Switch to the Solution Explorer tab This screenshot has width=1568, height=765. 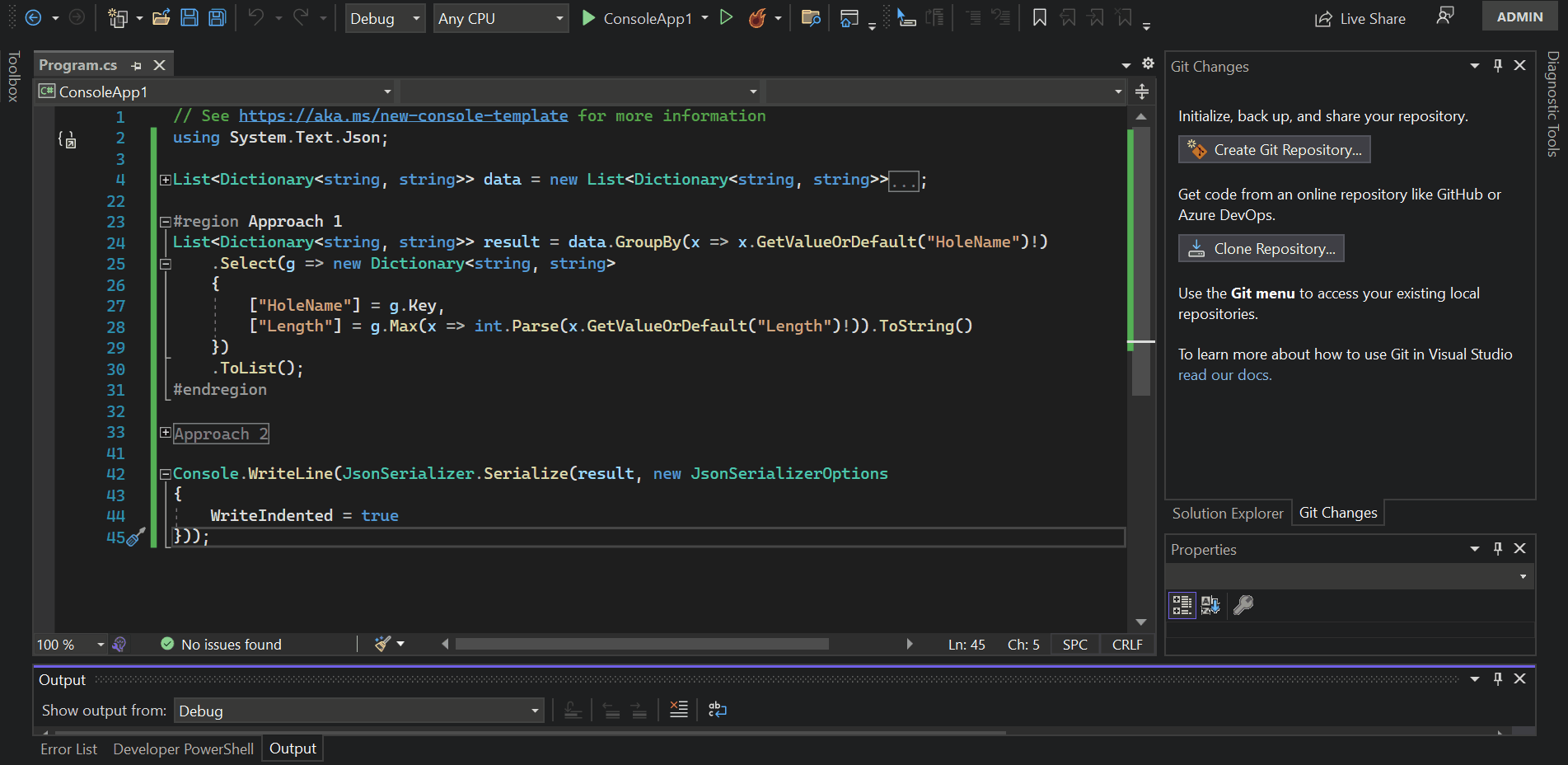tap(1228, 512)
